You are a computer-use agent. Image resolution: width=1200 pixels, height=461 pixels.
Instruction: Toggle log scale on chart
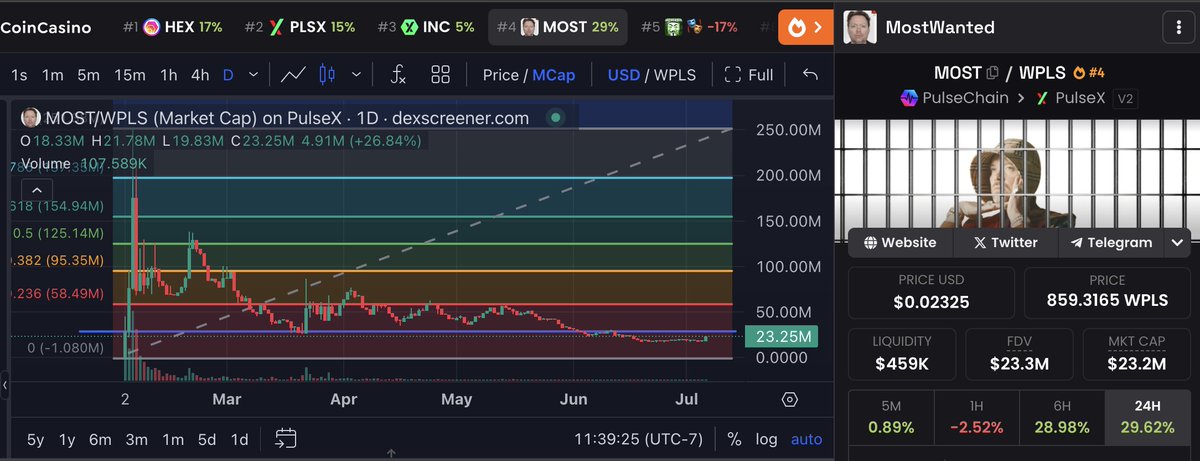coord(766,438)
